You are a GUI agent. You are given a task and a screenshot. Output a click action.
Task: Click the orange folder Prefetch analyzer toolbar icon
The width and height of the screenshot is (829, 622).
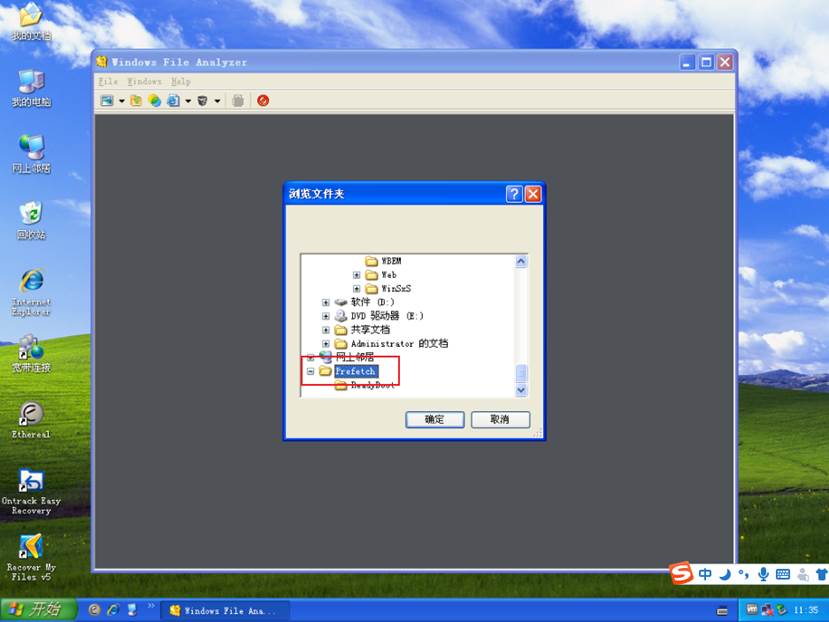[x=136, y=100]
